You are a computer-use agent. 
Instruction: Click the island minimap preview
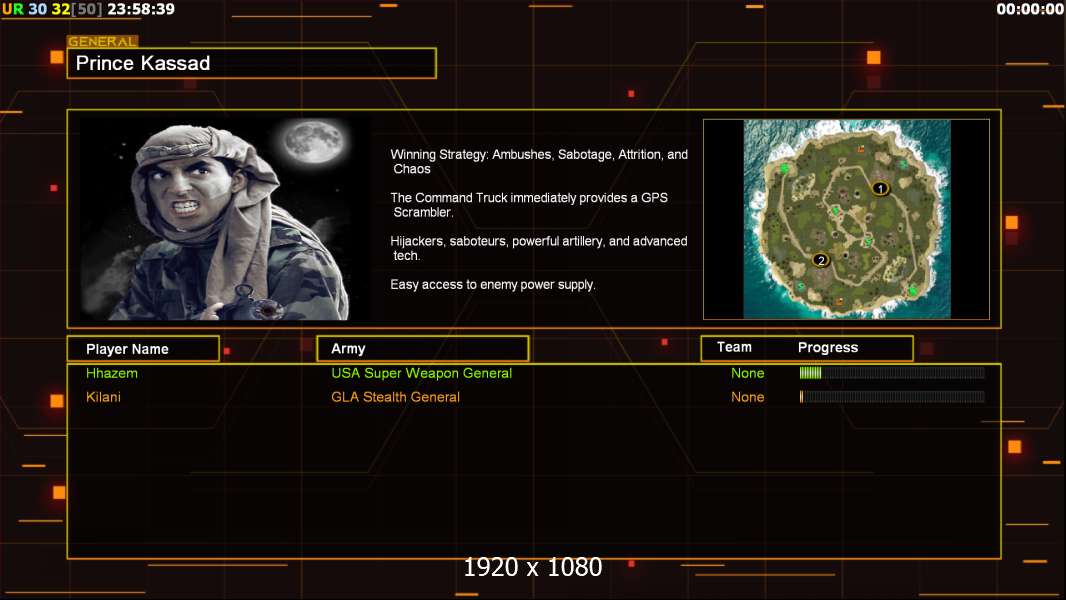point(846,219)
